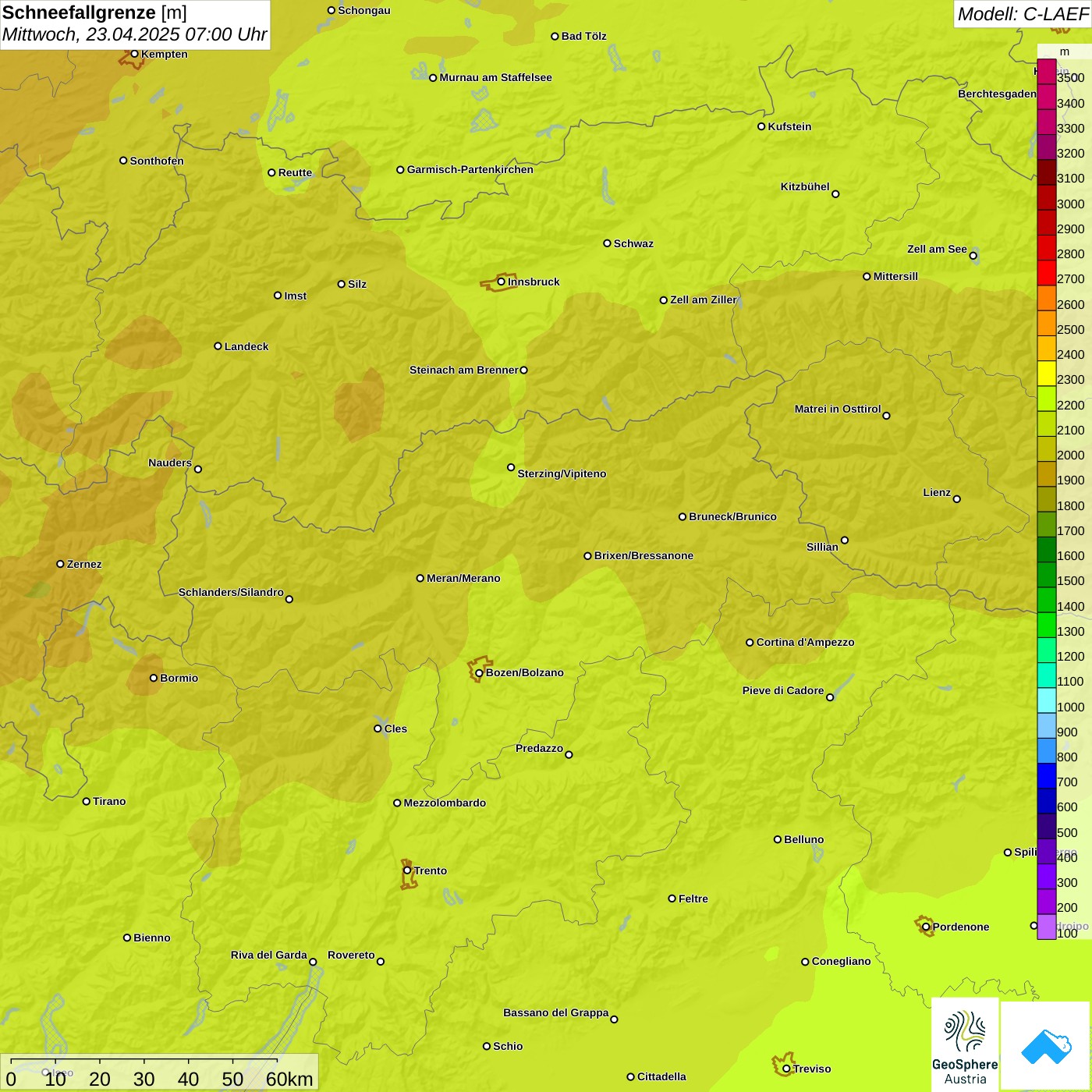Click the dark green legend color near 1600
Screen dimensions: 1092x1092
1046,550
